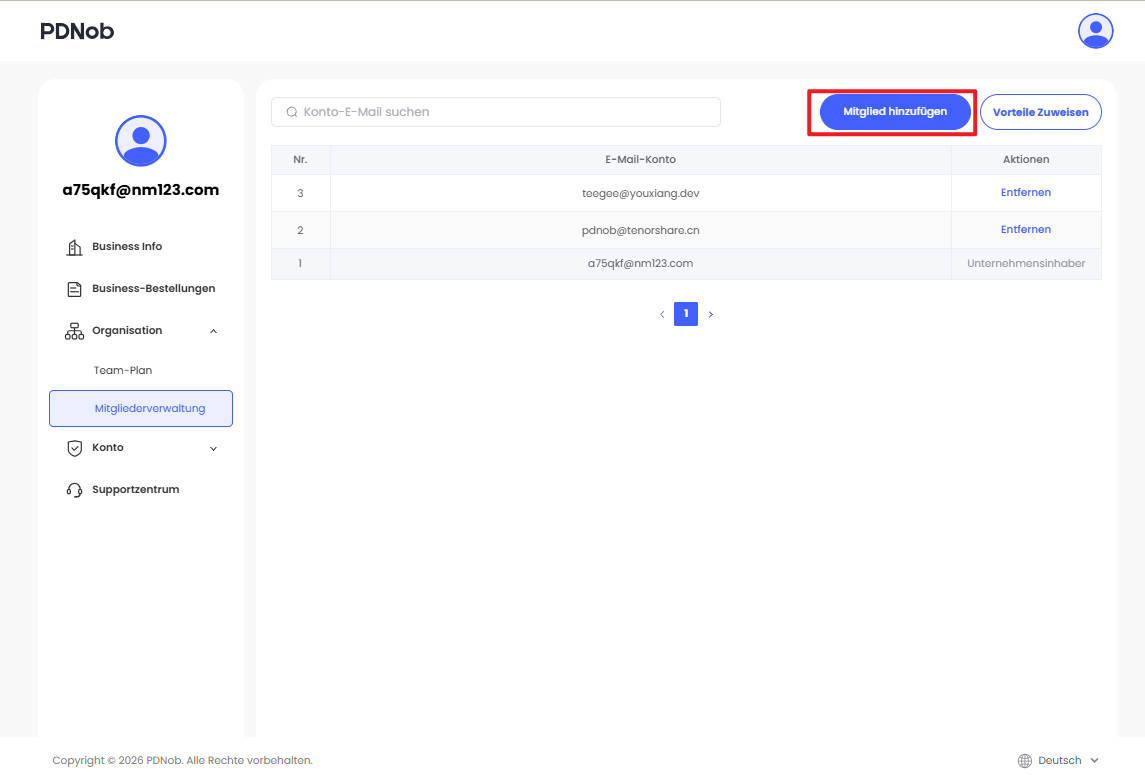
Task: Click the Konto shield icon
Action: pos(74,448)
